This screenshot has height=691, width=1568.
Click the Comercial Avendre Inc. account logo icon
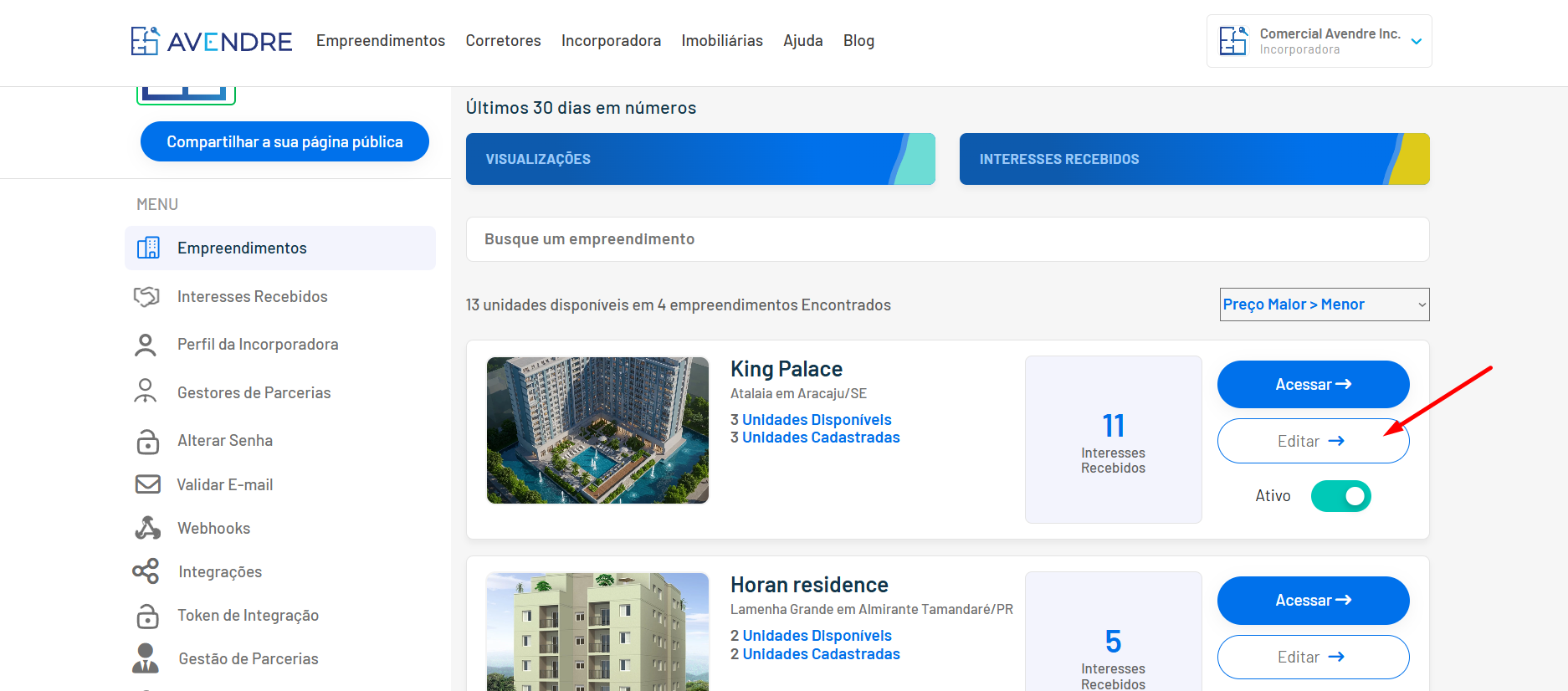coord(1233,41)
